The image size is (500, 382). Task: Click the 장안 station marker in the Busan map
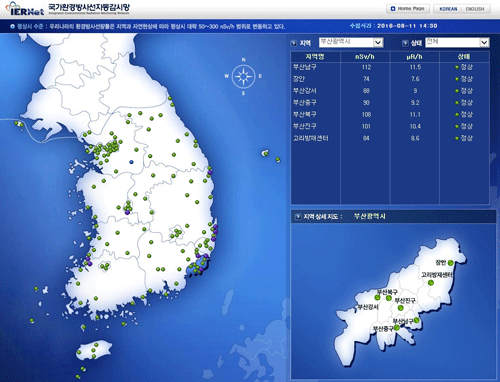[451, 263]
